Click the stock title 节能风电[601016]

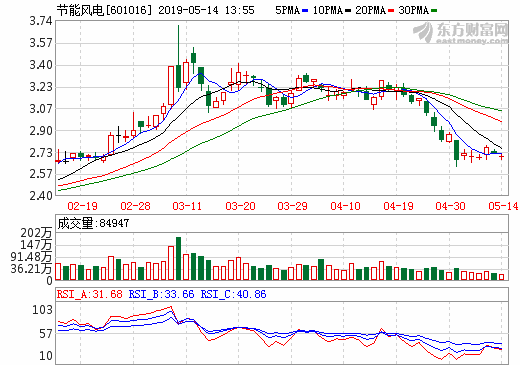[x=104, y=10]
